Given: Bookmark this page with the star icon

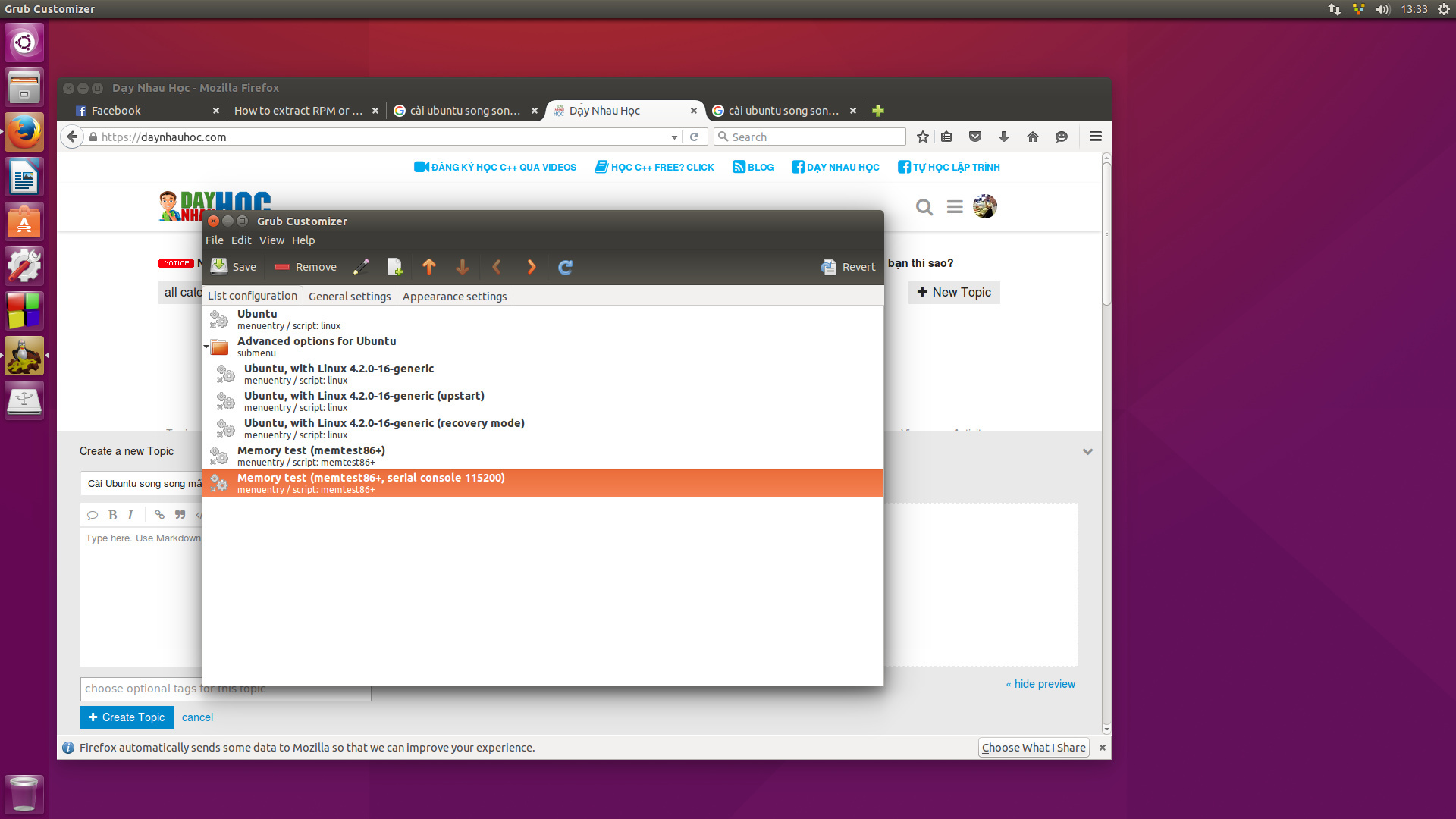Looking at the screenshot, I should click(x=922, y=136).
